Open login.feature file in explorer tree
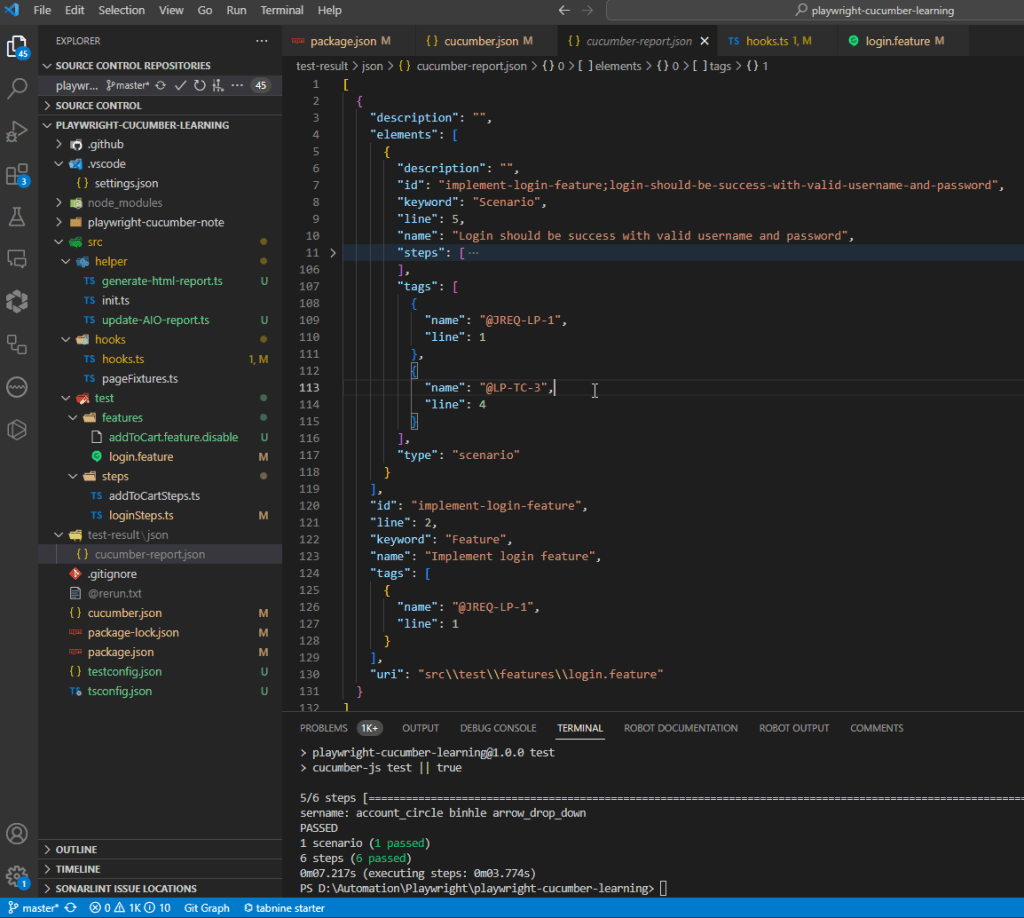The height and width of the screenshot is (918, 1024). pos(141,457)
